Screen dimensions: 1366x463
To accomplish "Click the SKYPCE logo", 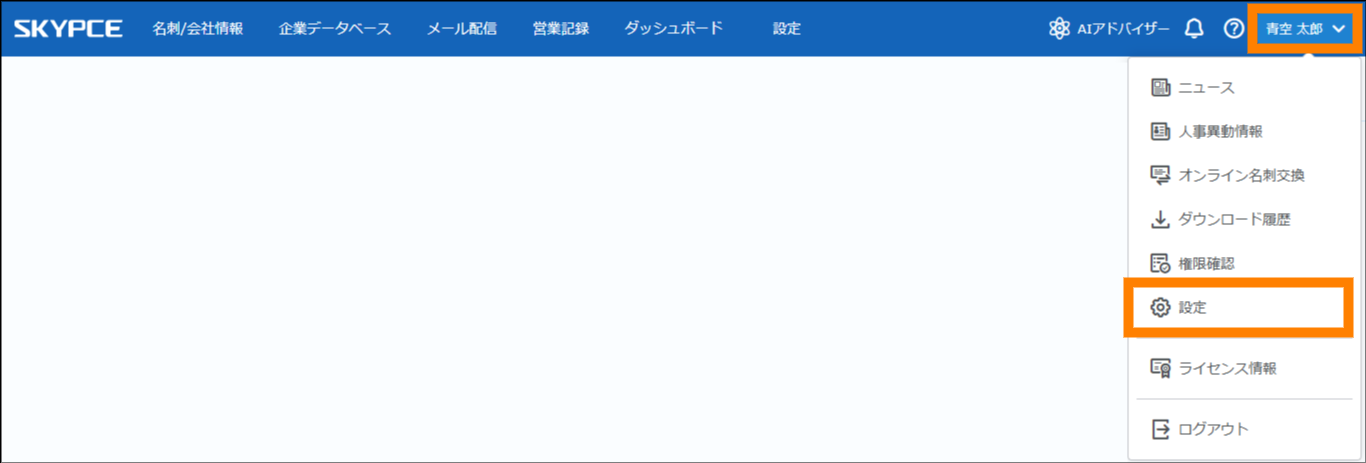I will [x=68, y=29].
